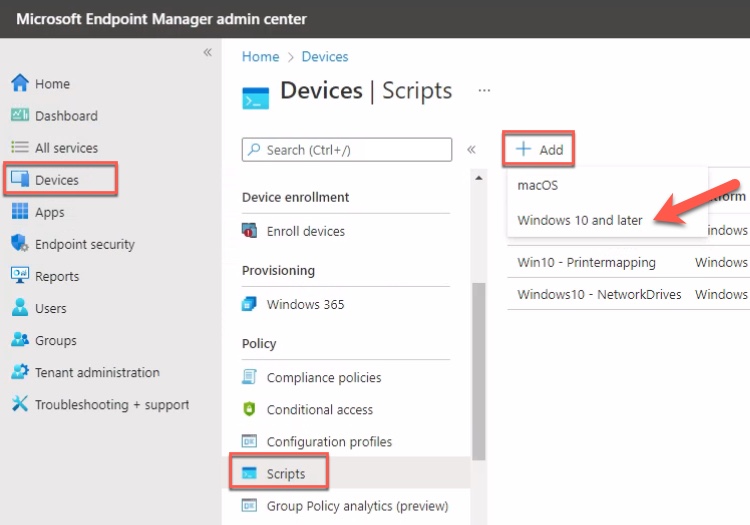Click the Windows 365 icon
Viewport: 750px width, 525px height.
(x=249, y=304)
